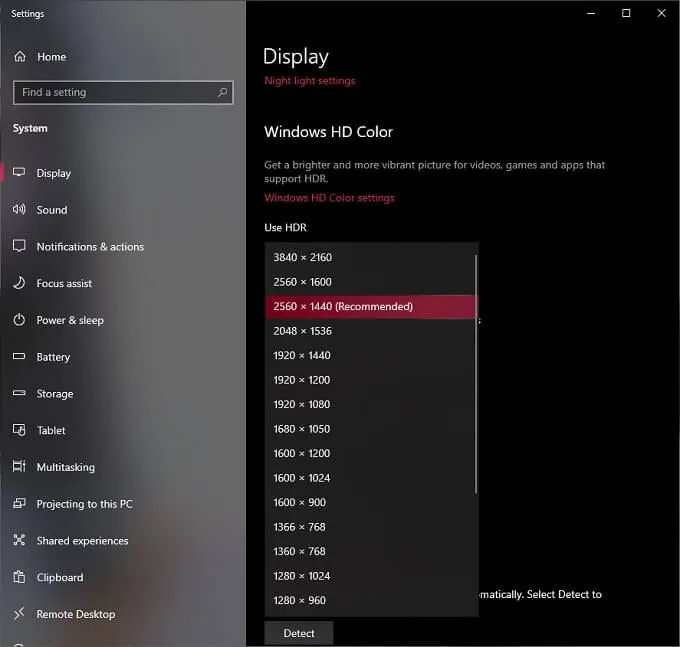The image size is (680, 647).
Task: Click the Notifications & actions icon
Action: pos(19,246)
